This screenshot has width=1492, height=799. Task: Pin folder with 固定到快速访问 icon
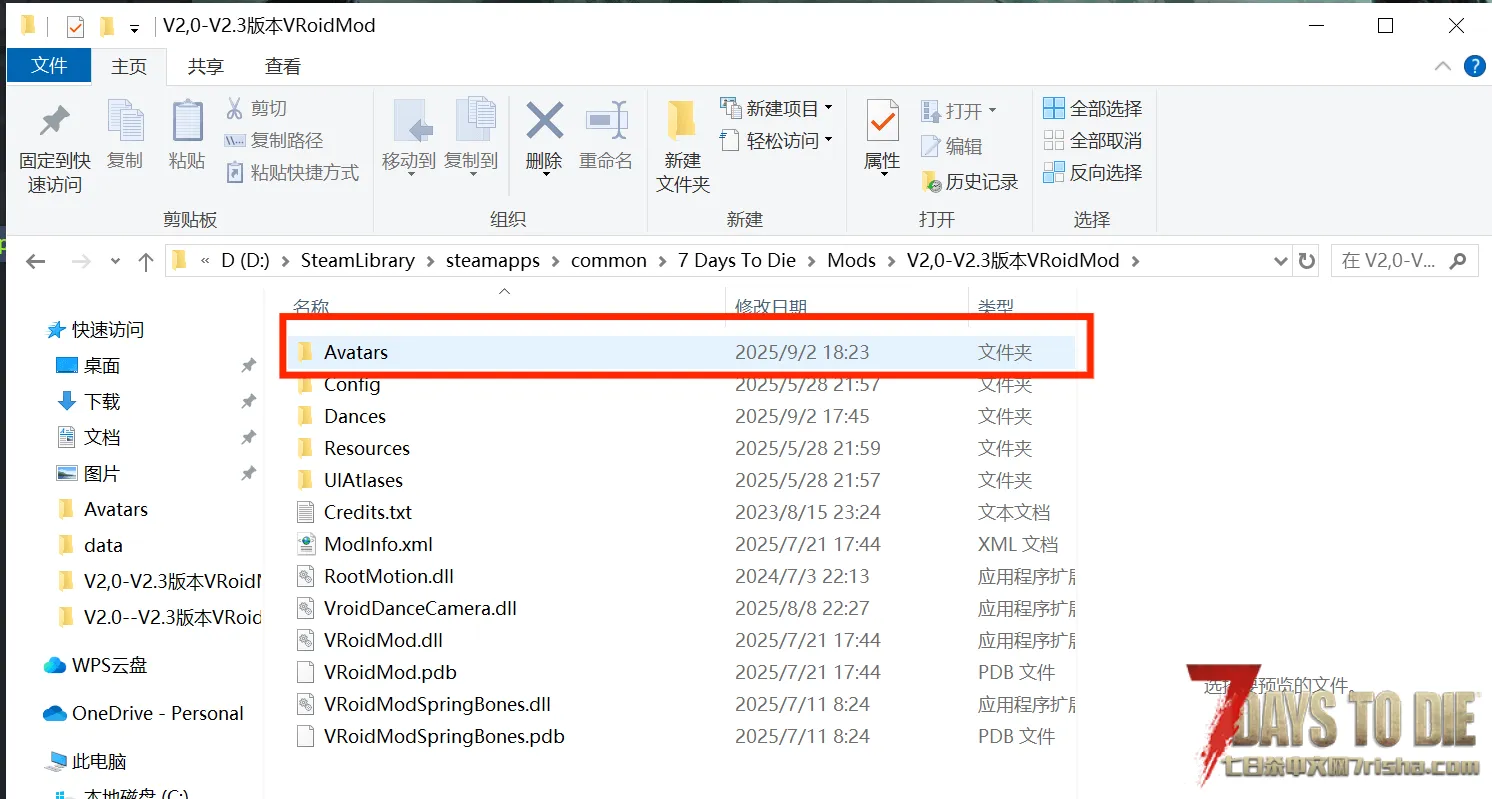coord(54,146)
